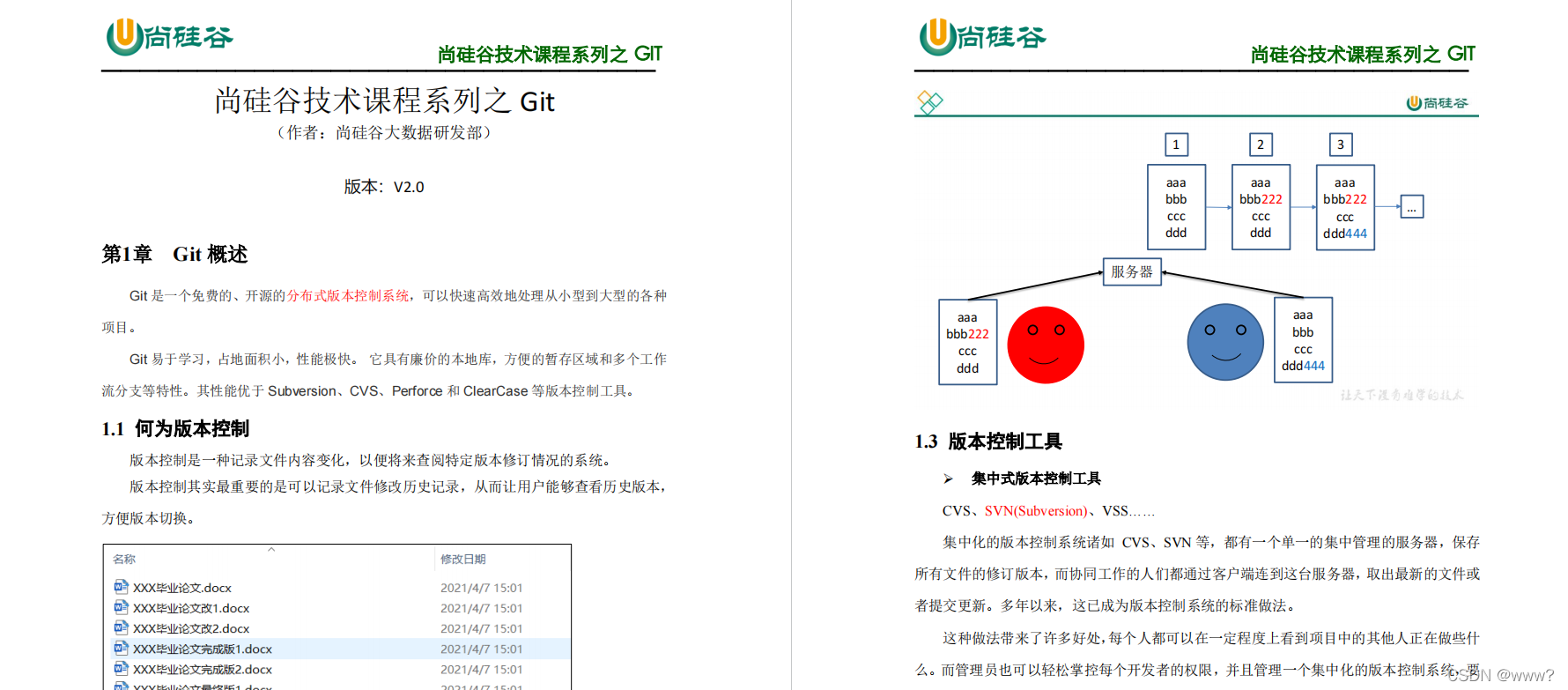1568x690 pixels.
Task: Click the version 2 file box under label 2
Action: point(1261,208)
